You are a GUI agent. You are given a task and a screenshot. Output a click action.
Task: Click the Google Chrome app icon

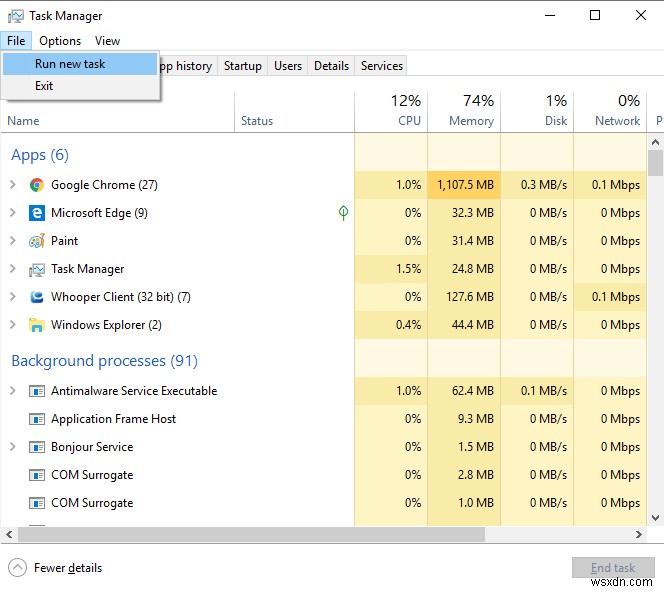[37, 185]
